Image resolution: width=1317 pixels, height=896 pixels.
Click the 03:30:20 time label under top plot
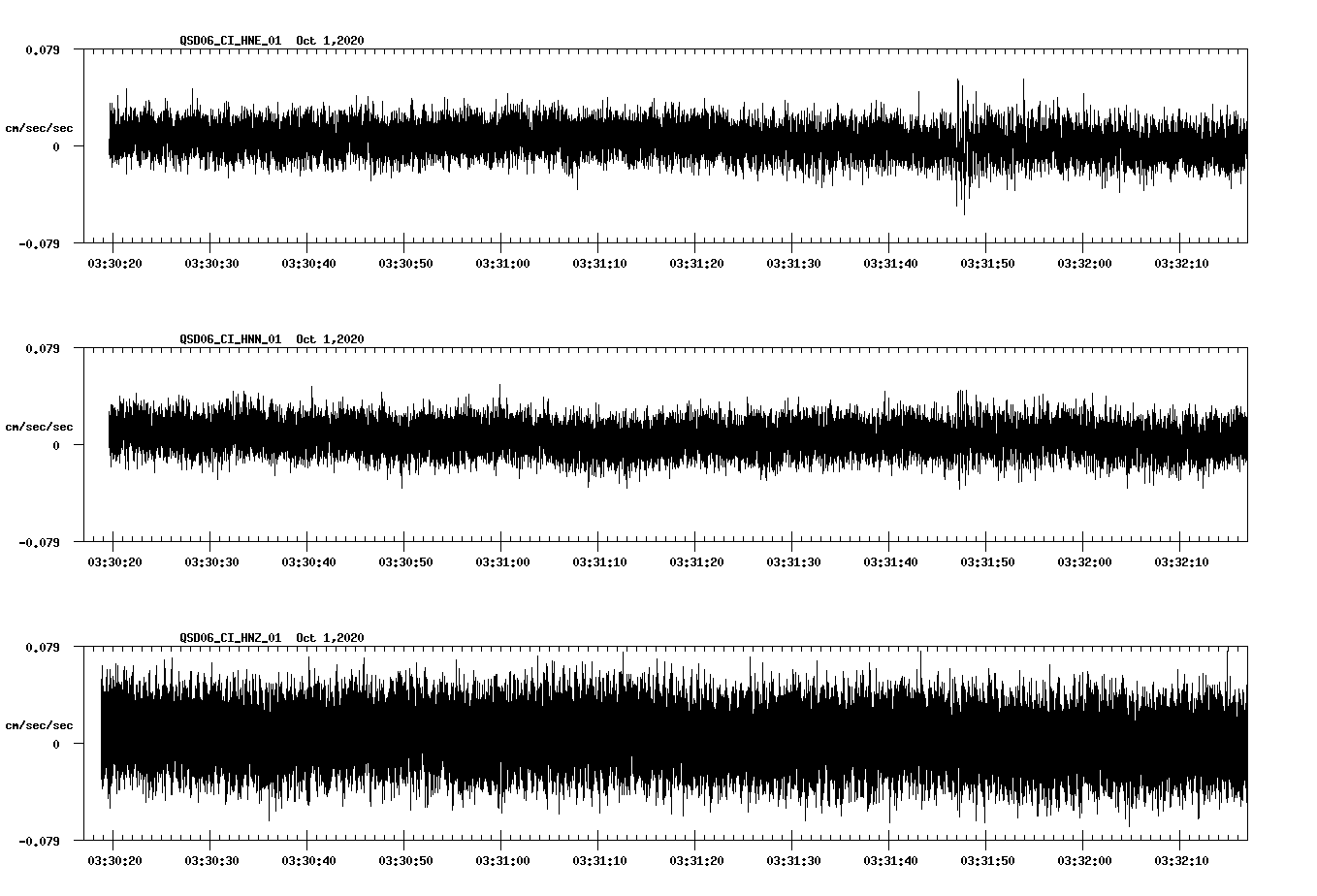112,261
